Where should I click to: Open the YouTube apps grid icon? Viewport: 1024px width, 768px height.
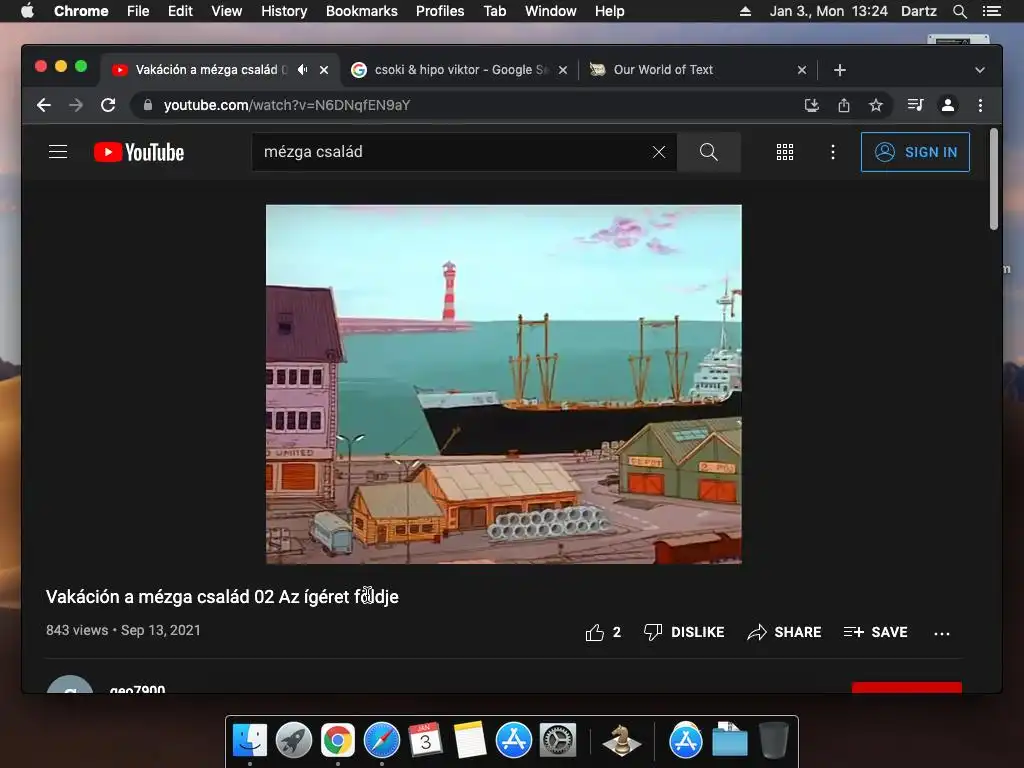pyautogui.click(x=784, y=152)
